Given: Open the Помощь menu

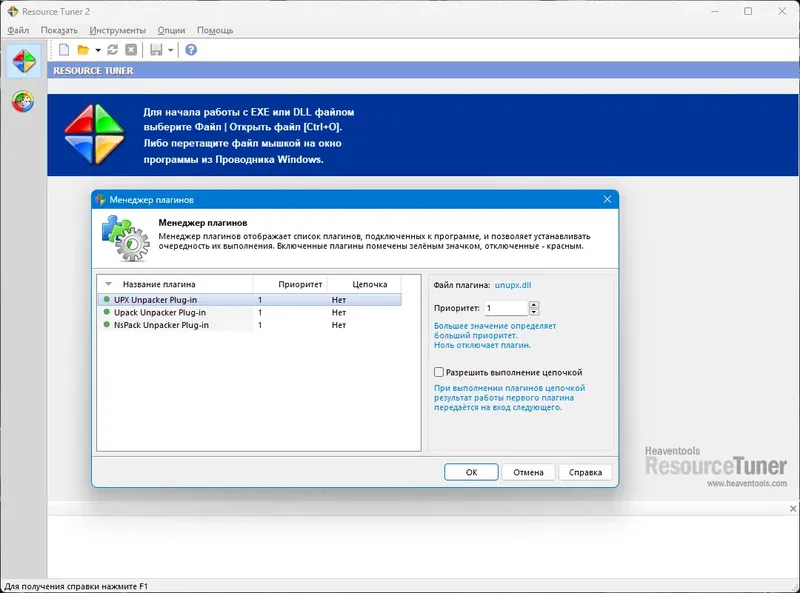Looking at the screenshot, I should (215, 30).
